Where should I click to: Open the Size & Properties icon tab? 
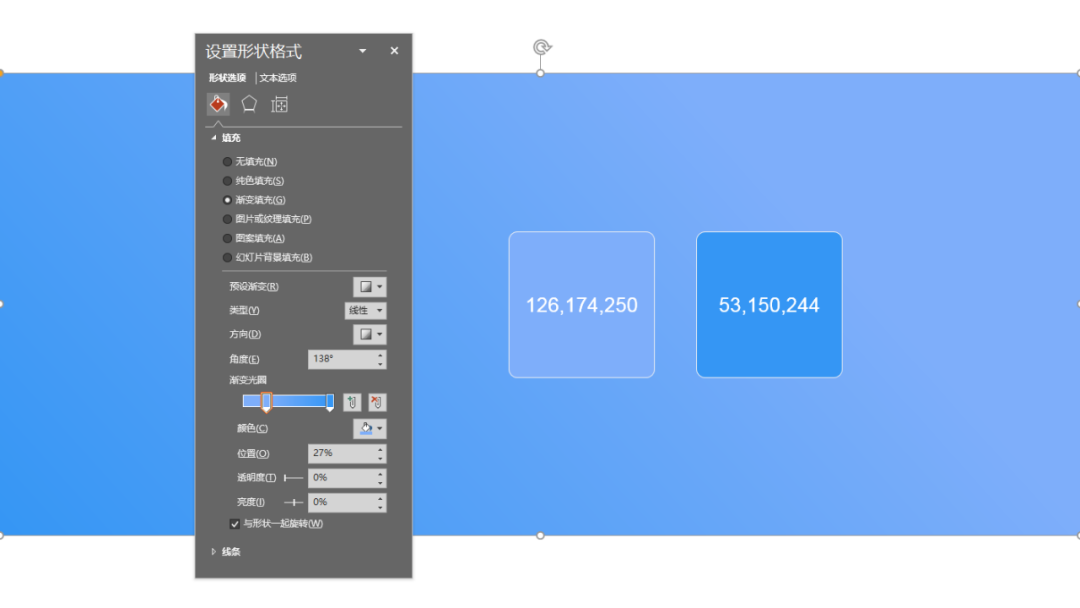click(279, 105)
